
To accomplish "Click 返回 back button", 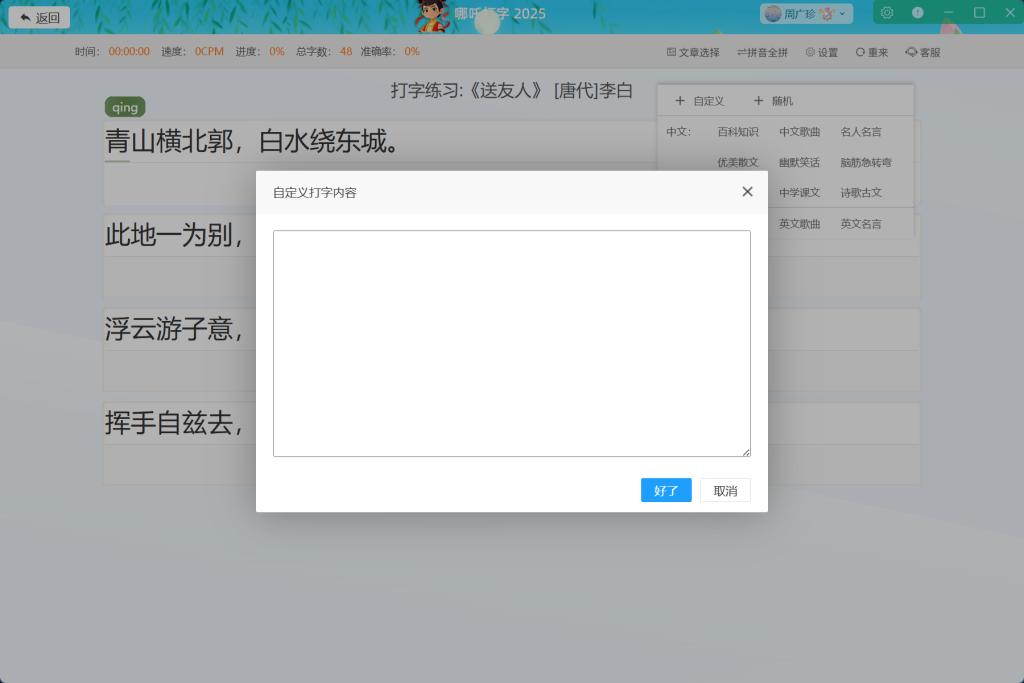I will coord(40,17).
